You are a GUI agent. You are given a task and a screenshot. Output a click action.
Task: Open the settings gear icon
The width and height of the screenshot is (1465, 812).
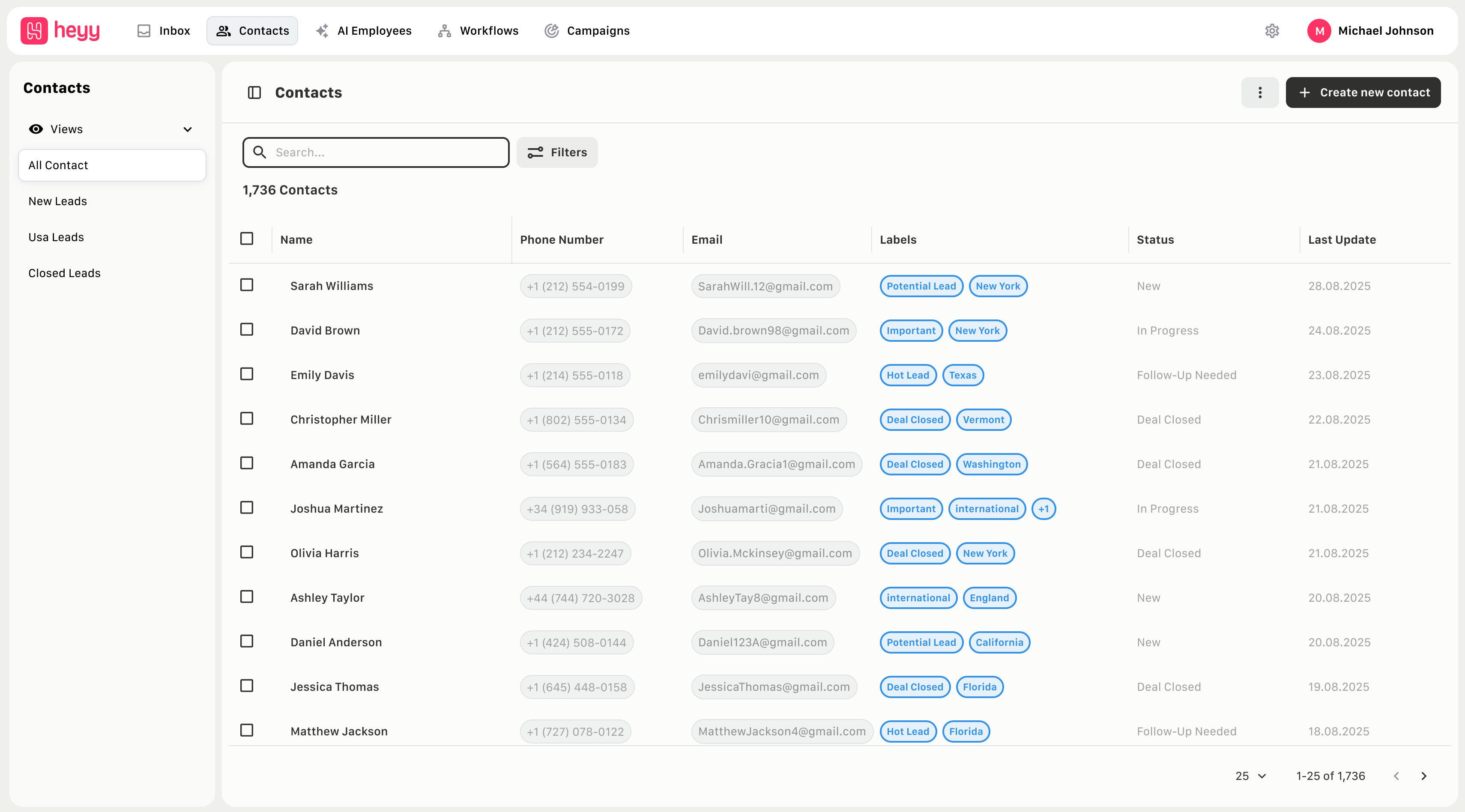click(1272, 31)
